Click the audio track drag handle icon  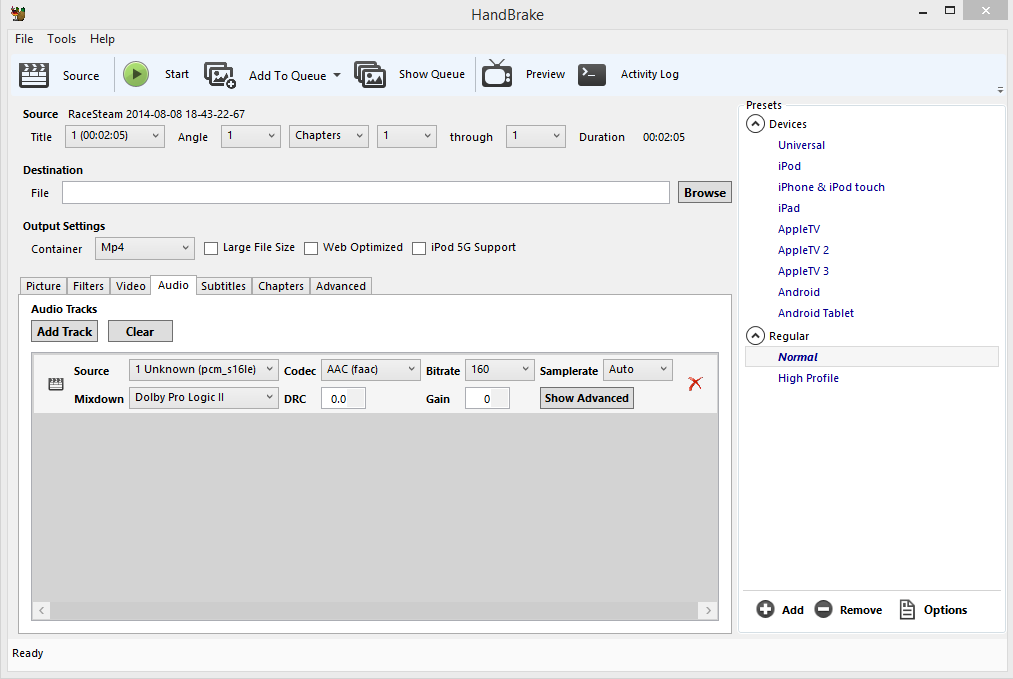[x=56, y=384]
